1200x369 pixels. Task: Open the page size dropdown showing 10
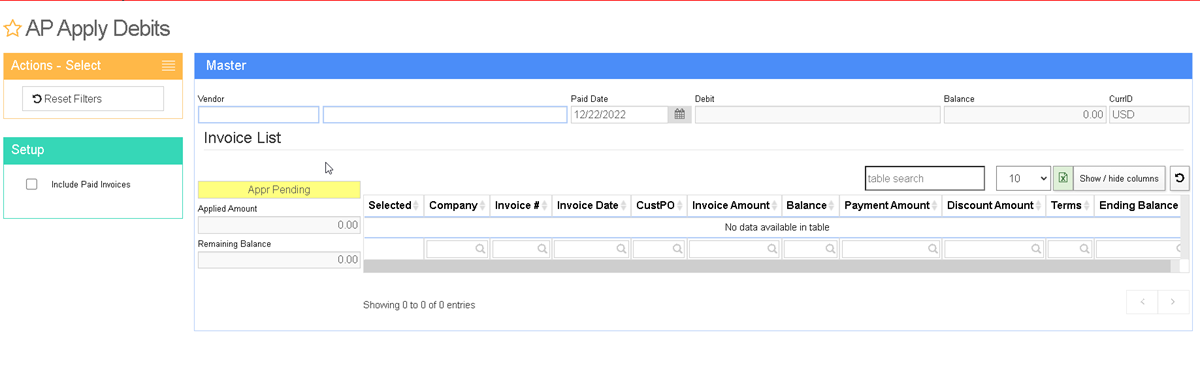pyautogui.click(x=1023, y=178)
